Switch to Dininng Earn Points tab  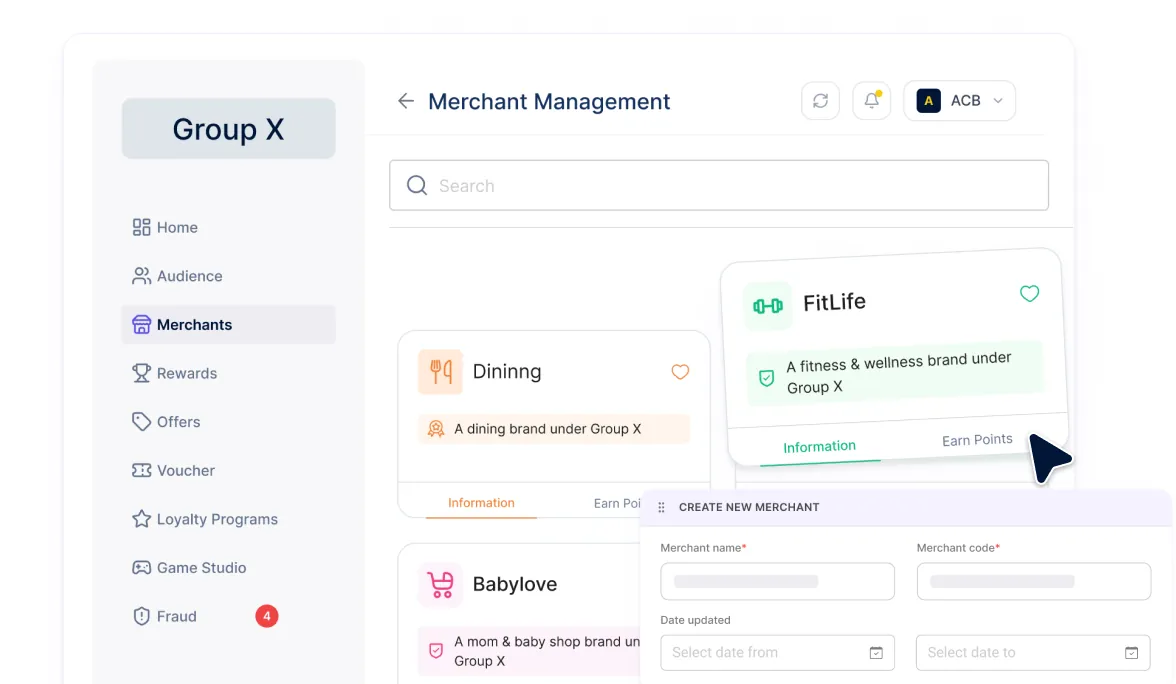click(617, 503)
